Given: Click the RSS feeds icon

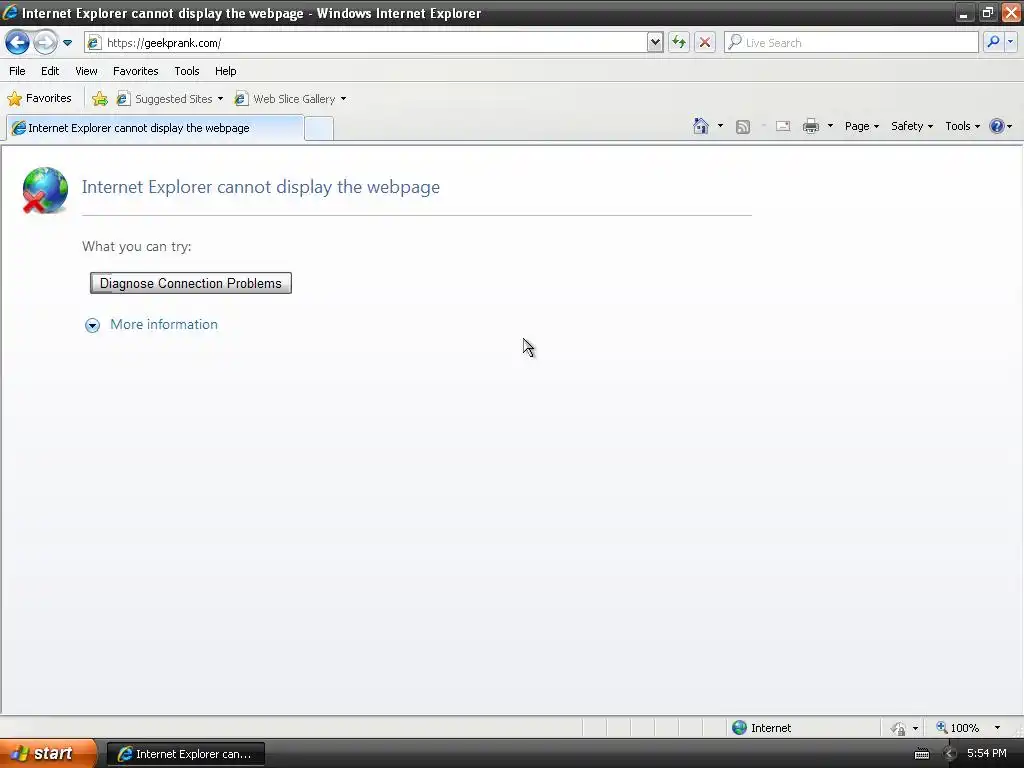Looking at the screenshot, I should point(743,127).
